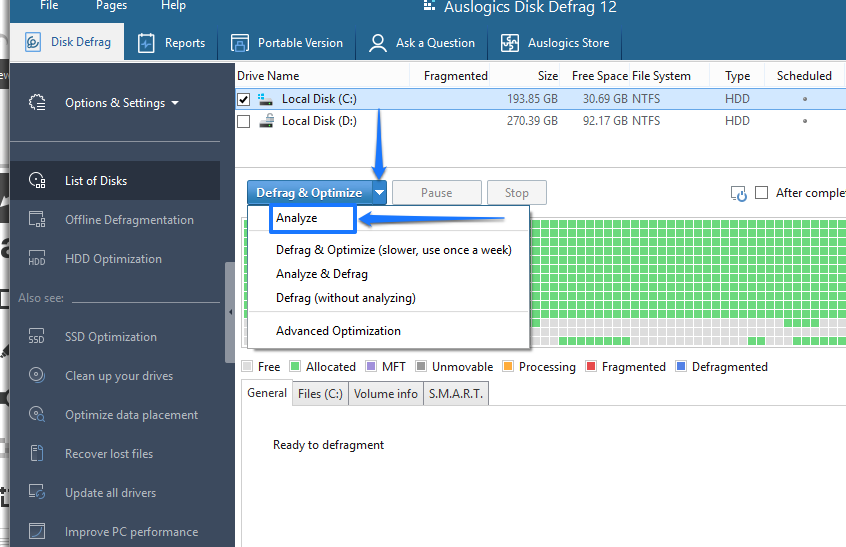
Task: Check the Local Disk (D:) checkbox
Action: click(244, 121)
